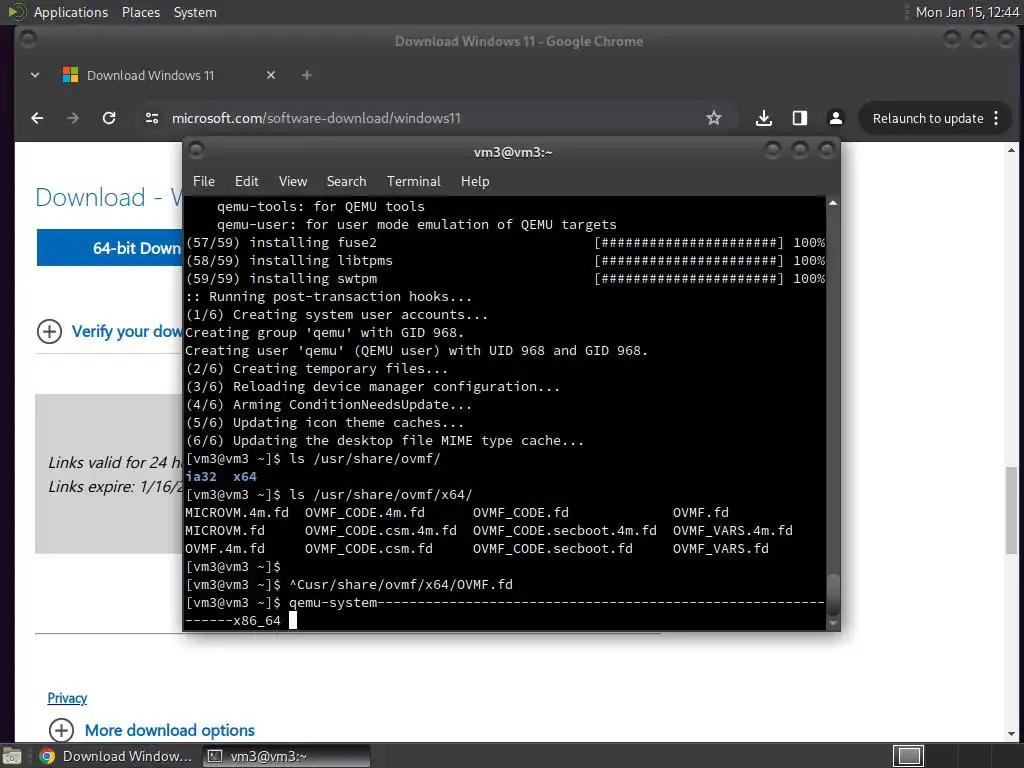Click MICROVM.4m.fd in terminal listing
The width and height of the screenshot is (1024, 768).
coord(236,513)
